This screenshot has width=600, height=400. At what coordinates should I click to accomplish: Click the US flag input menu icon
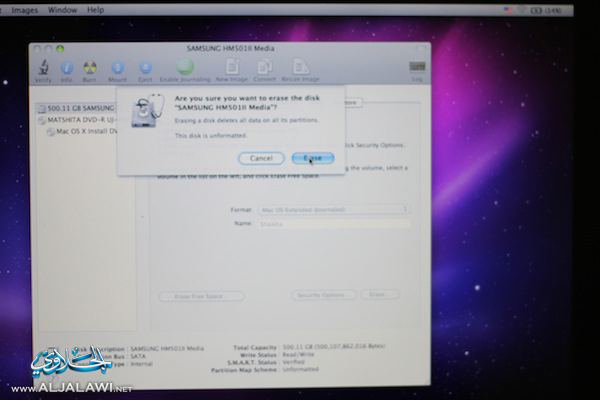508,10
